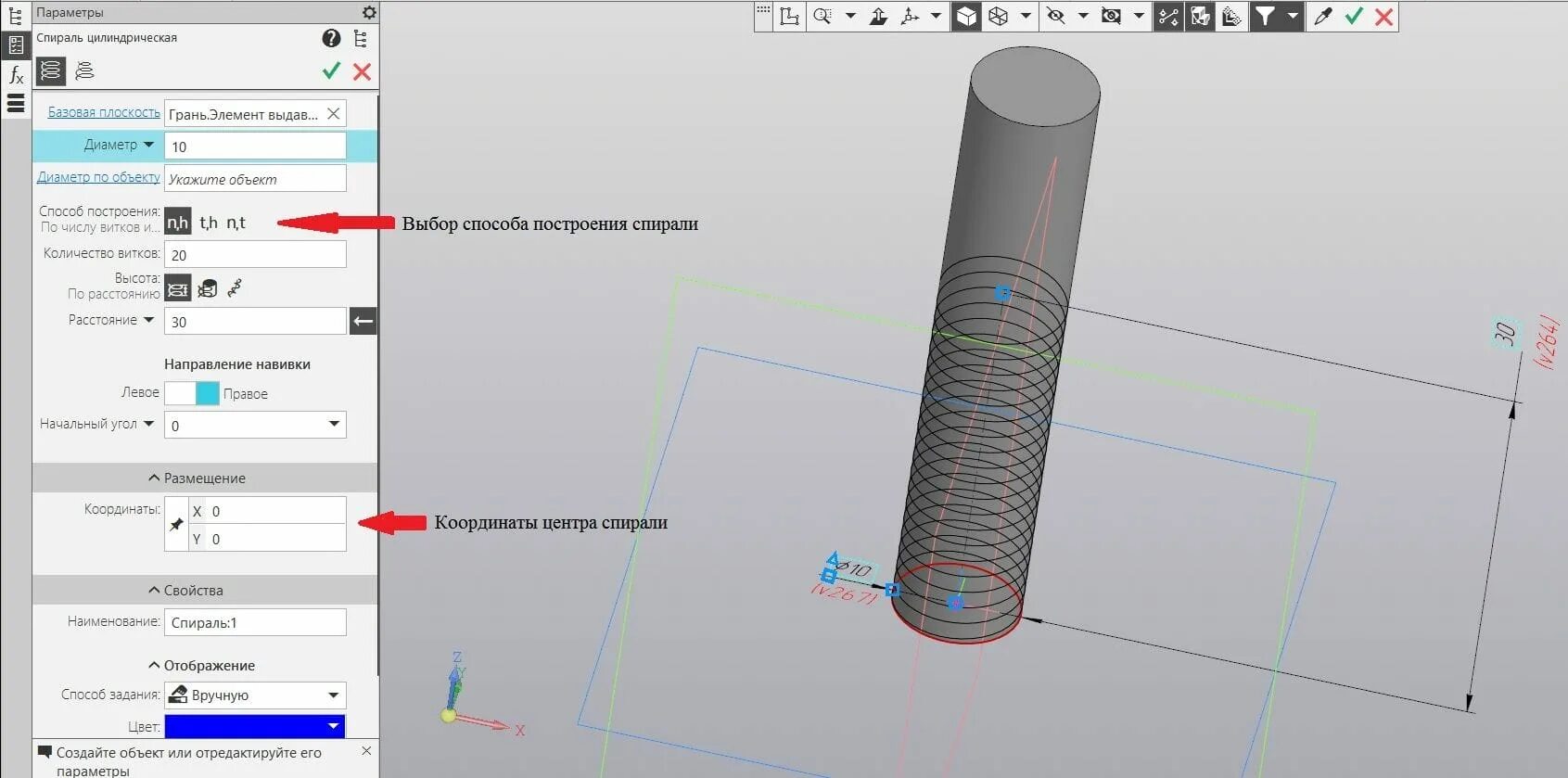1568x778 pixels.
Task: Enable shaded solid cube display mode
Action: pos(966,17)
